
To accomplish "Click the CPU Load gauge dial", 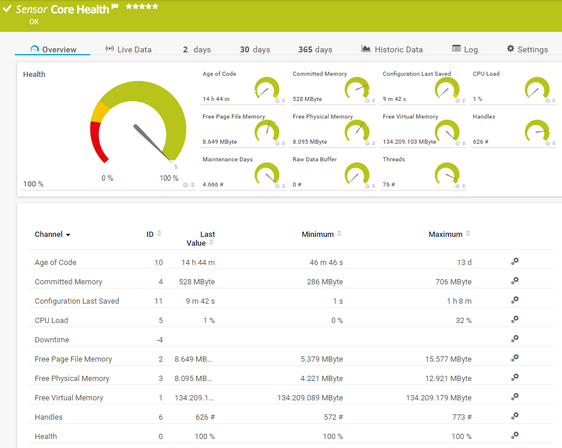I will coord(537,88).
